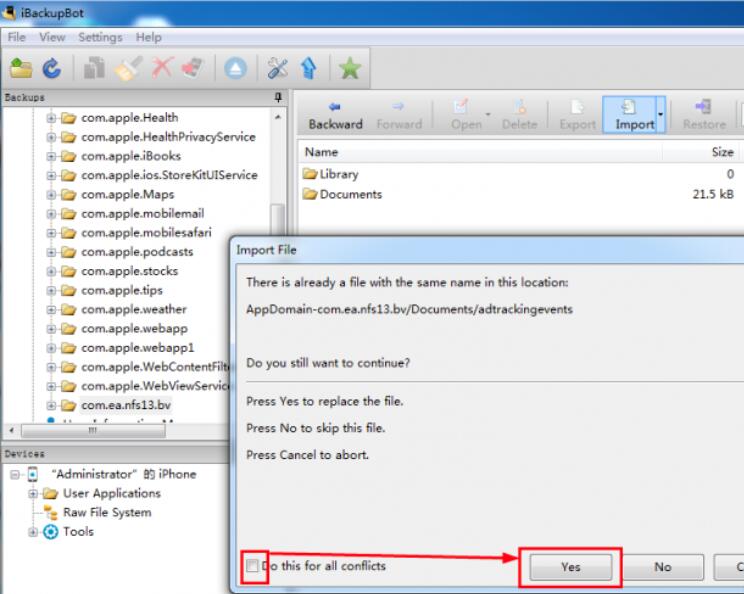Image resolution: width=744 pixels, height=594 pixels.
Task: Open the wrench tools preferences icon
Action: coord(277,68)
